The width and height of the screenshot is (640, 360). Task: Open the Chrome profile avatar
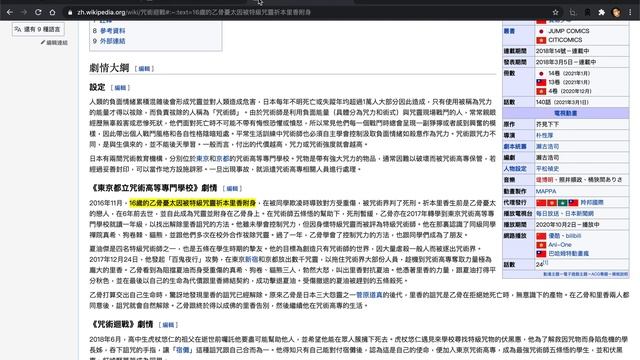[x=616, y=13]
